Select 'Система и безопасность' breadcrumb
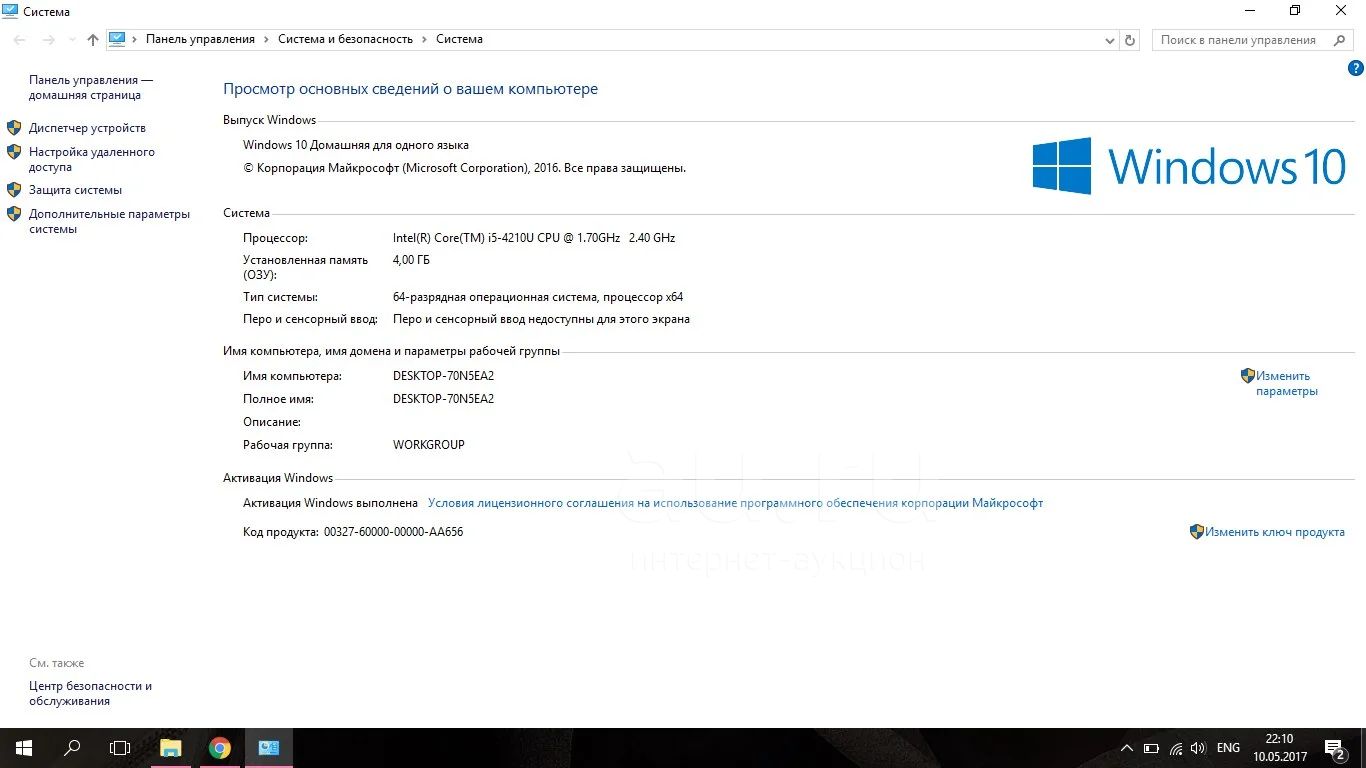This screenshot has width=1366, height=768. pyautogui.click(x=345, y=39)
